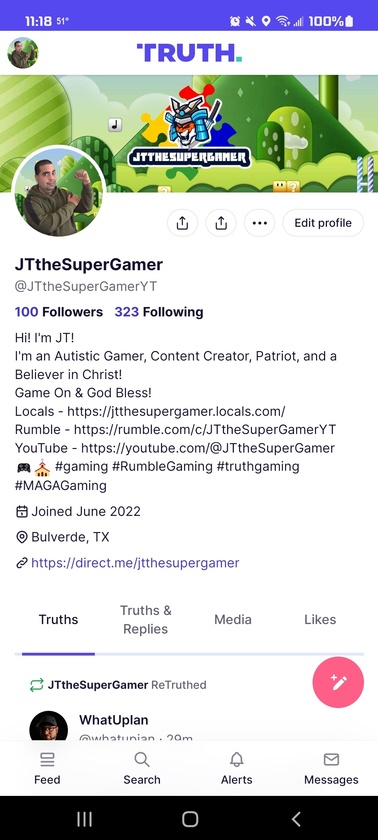
Task: Switch to the Media tab
Action: pyautogui.click(x=232, y=619)
